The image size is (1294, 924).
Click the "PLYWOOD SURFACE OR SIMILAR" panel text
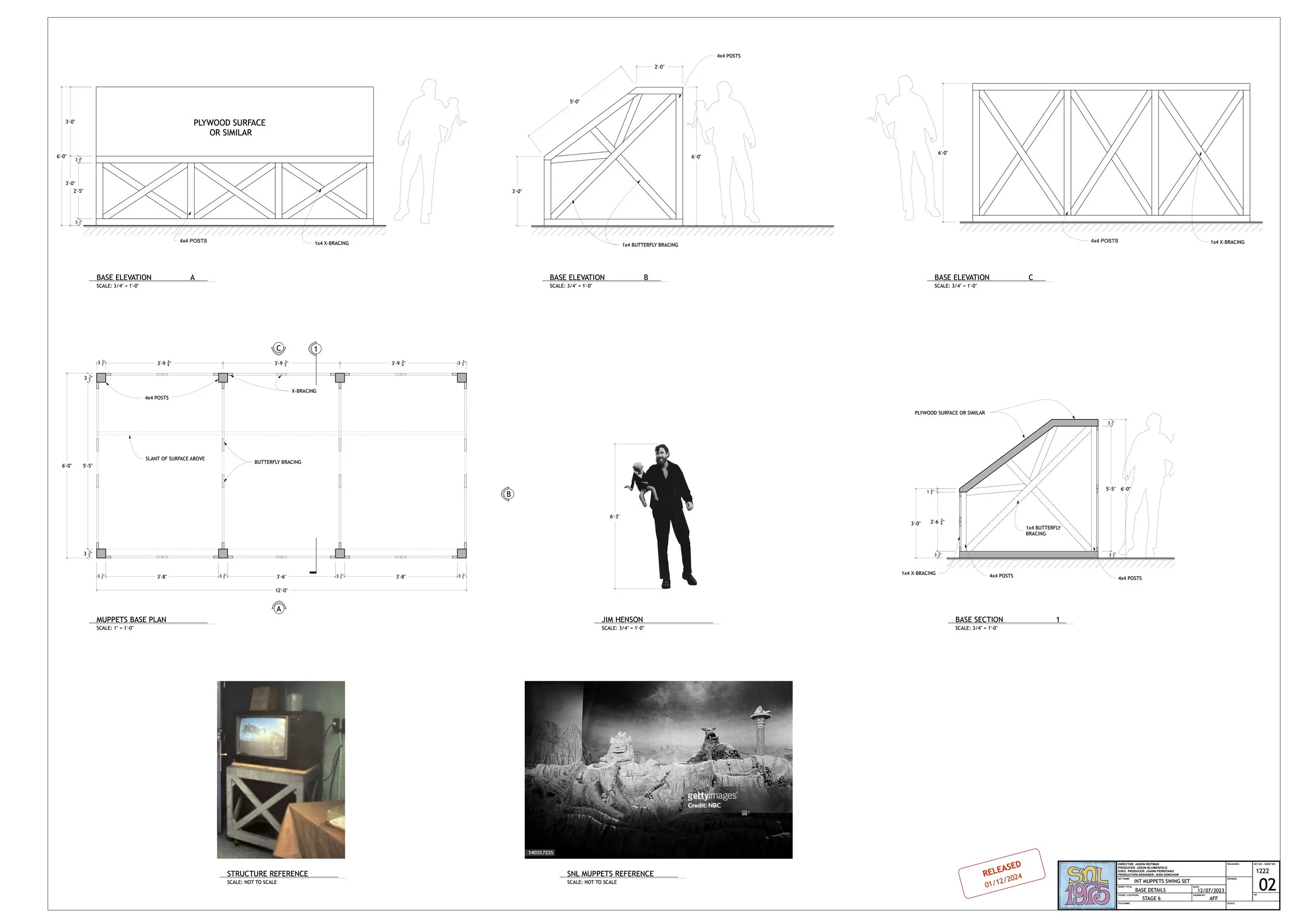click(229, 127)
